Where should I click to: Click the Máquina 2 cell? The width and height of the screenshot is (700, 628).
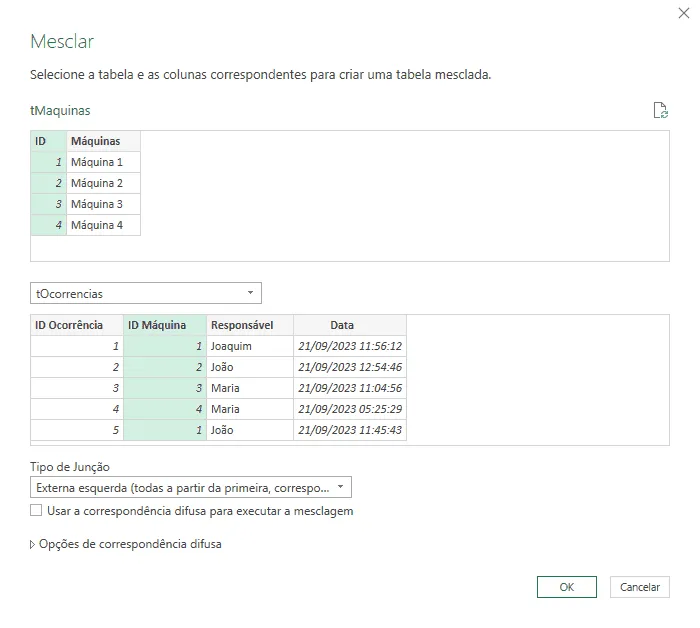tap(104, 183)
